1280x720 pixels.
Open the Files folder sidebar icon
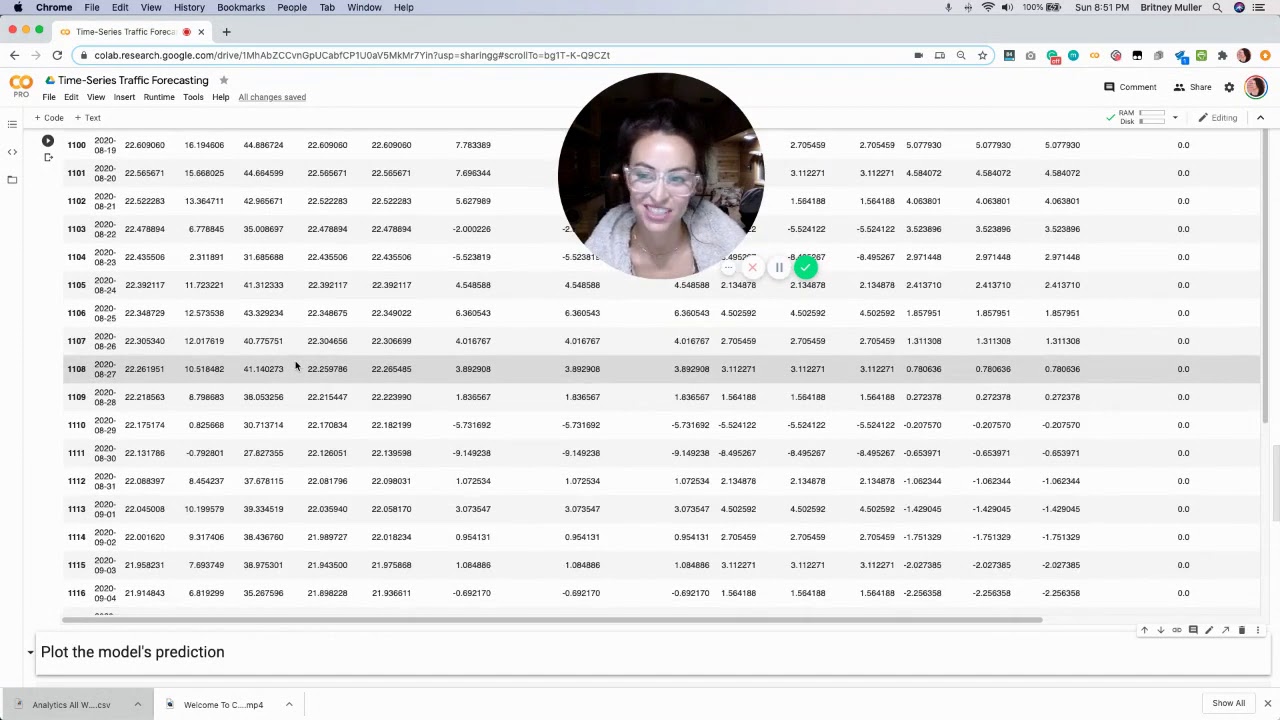pos(12,180)
